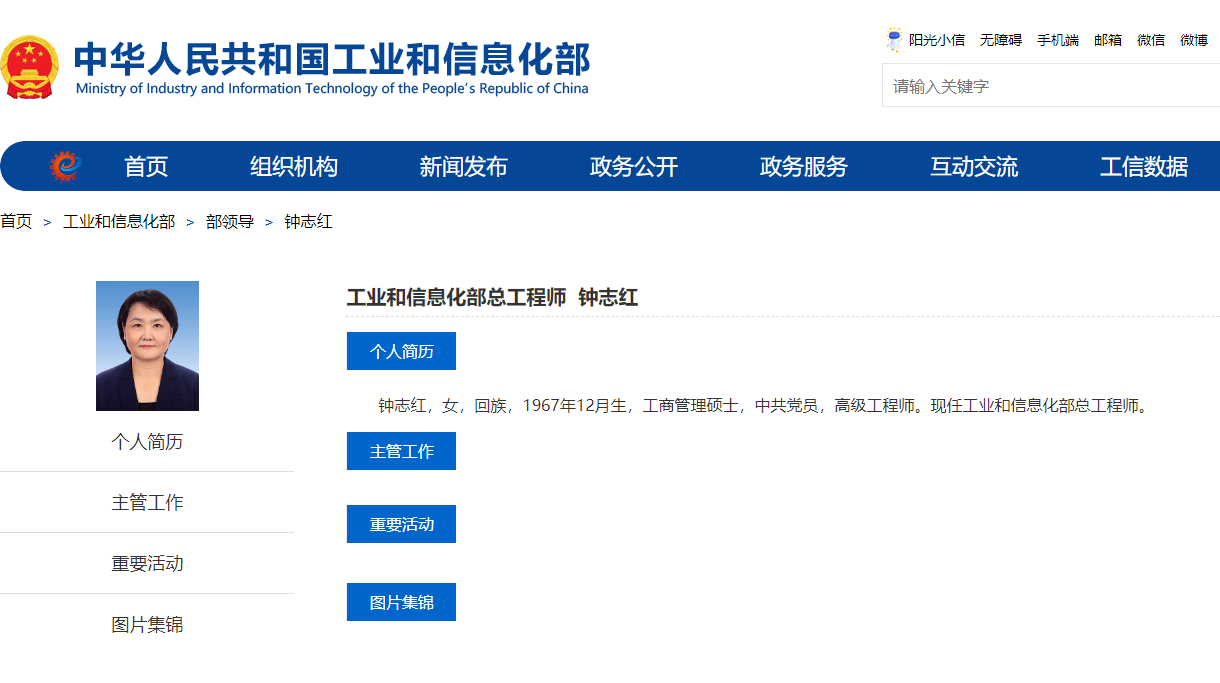Open the 手机端 mobile version link
Image resolution: width=1220 pixels, height=683 pixels.
tap(1057, 40)
